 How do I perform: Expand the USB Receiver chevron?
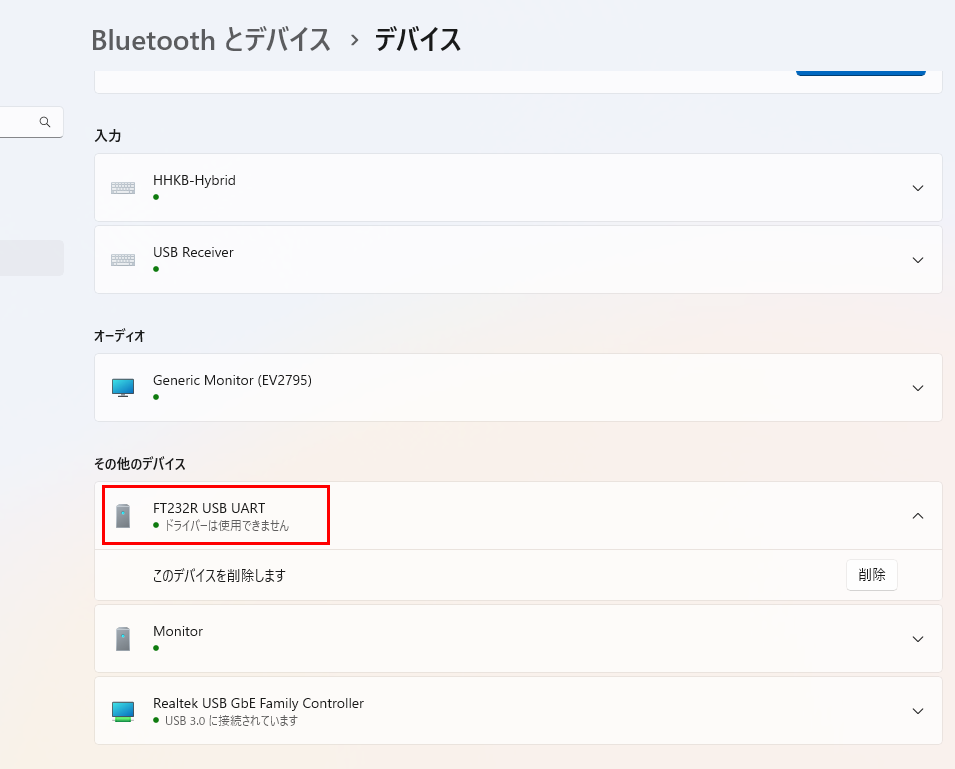coord(918,260)
